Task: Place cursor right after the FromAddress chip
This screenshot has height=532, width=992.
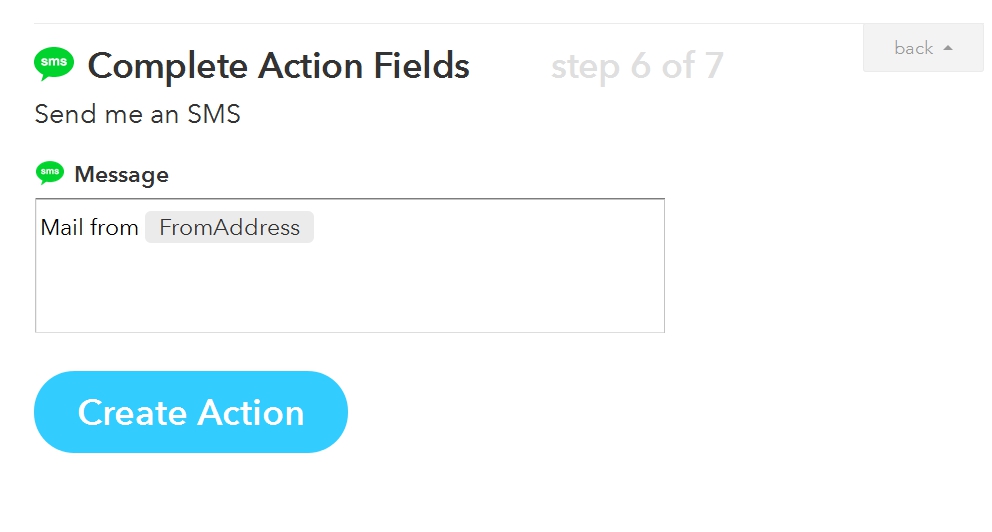Action: point(318,227)
